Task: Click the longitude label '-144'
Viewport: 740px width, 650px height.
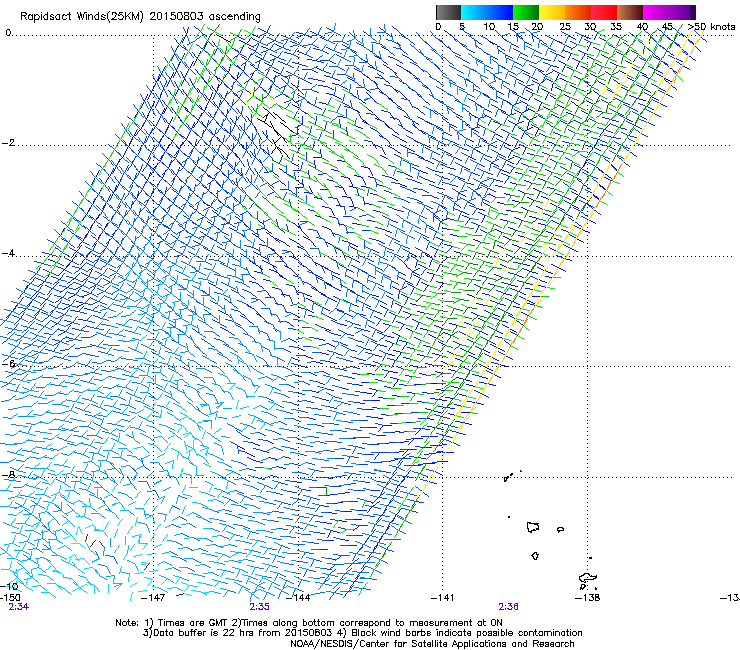Action: (x=299, y=598)
